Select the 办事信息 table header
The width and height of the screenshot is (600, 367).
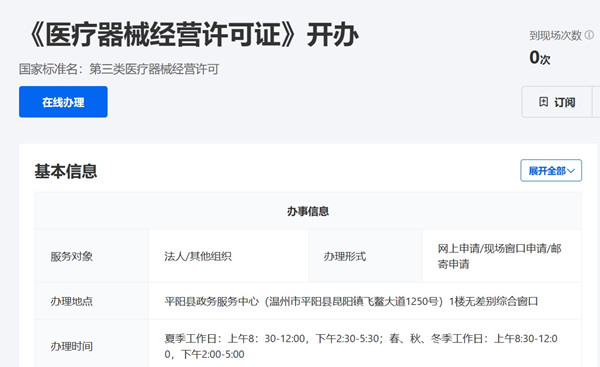[x=308, y=211]
